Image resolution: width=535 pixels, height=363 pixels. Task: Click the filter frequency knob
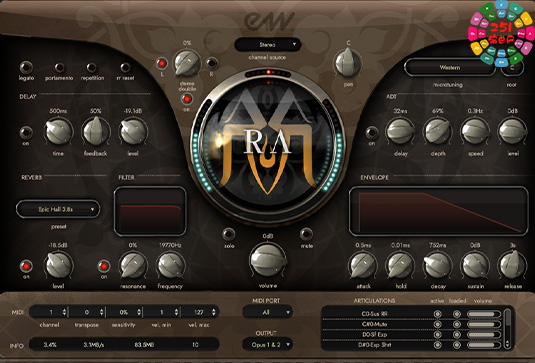170,265
